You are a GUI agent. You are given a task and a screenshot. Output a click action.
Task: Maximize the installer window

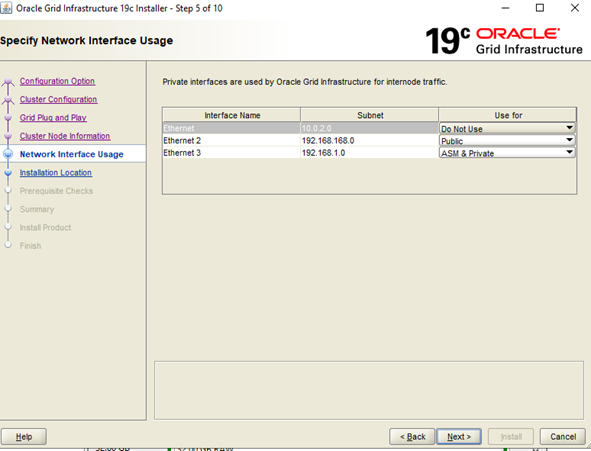pos(540,8)
